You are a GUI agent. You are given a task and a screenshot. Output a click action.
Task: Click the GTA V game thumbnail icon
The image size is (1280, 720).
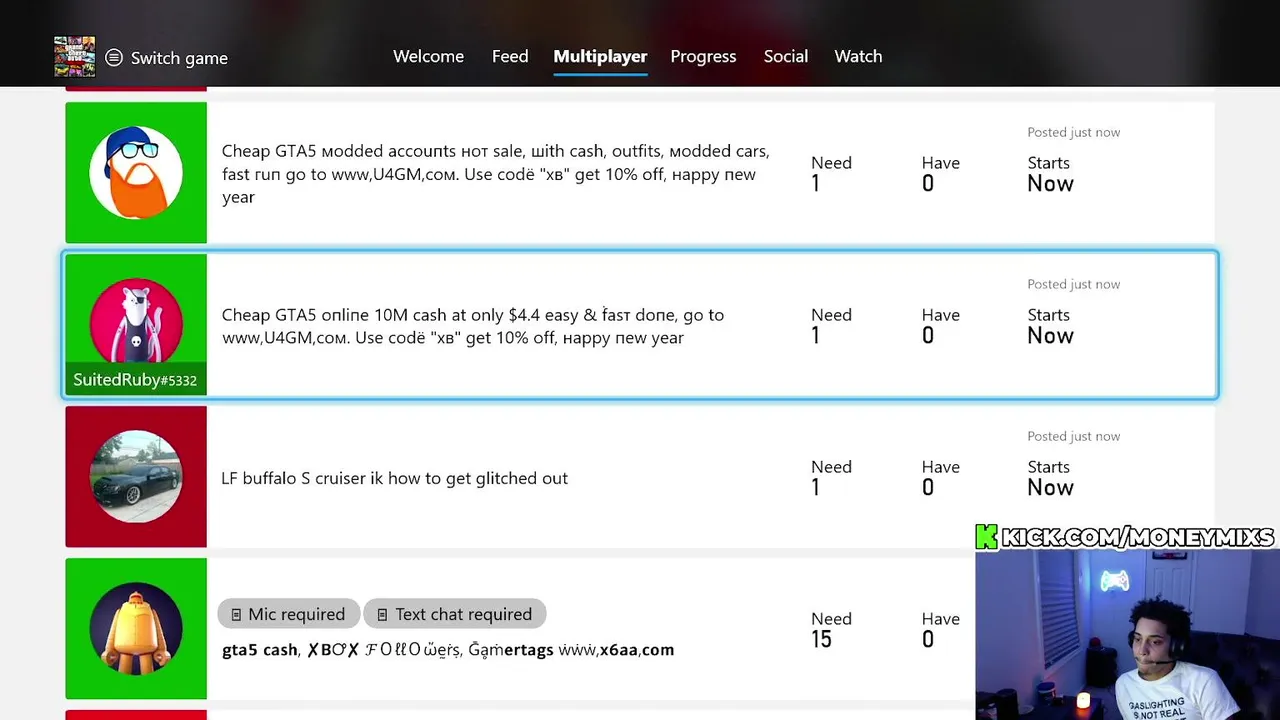click(x=75, y=57)
